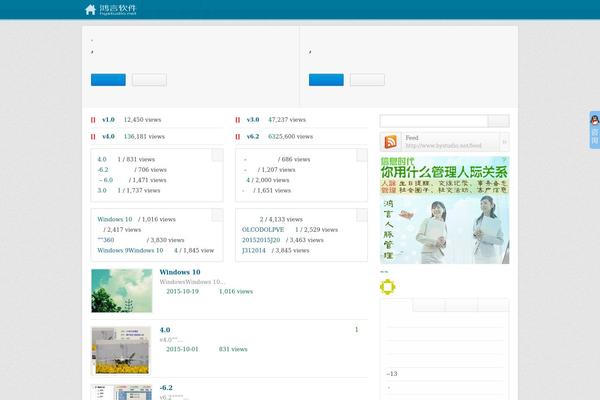Click the '–13' entry in sidebar list

point(392,374)
